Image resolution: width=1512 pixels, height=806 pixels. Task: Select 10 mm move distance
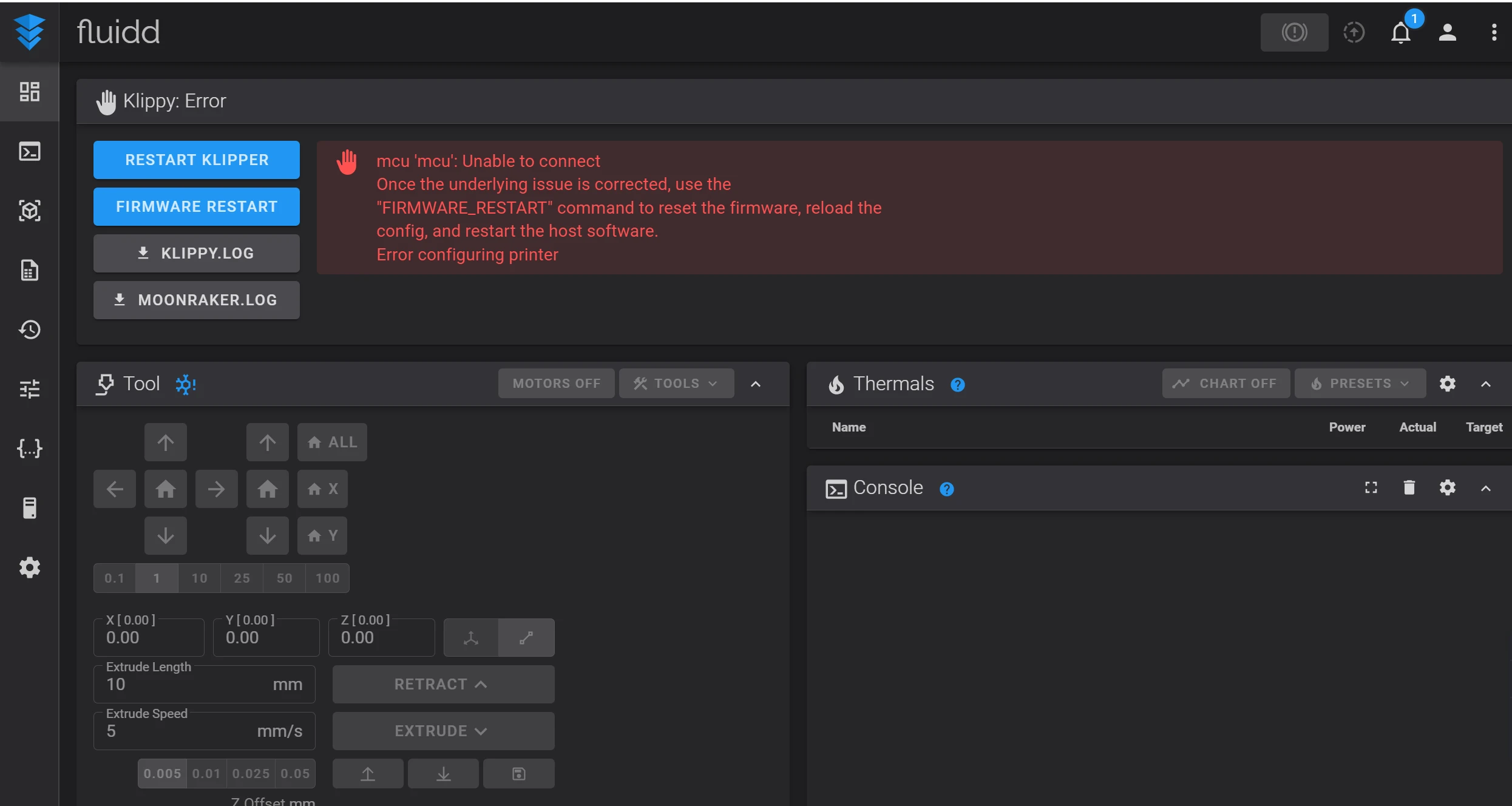pyautogui.click(x=199, y=578)
